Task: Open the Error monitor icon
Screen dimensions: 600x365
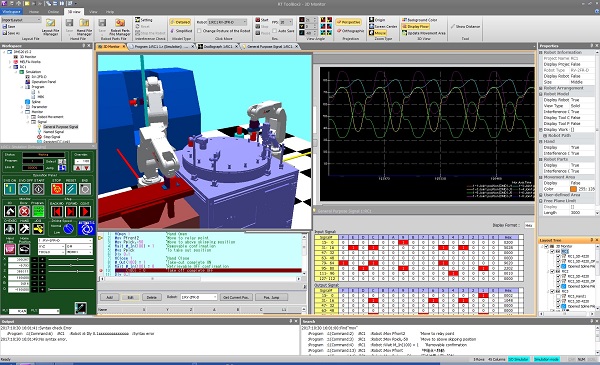Action: point(24,211)
